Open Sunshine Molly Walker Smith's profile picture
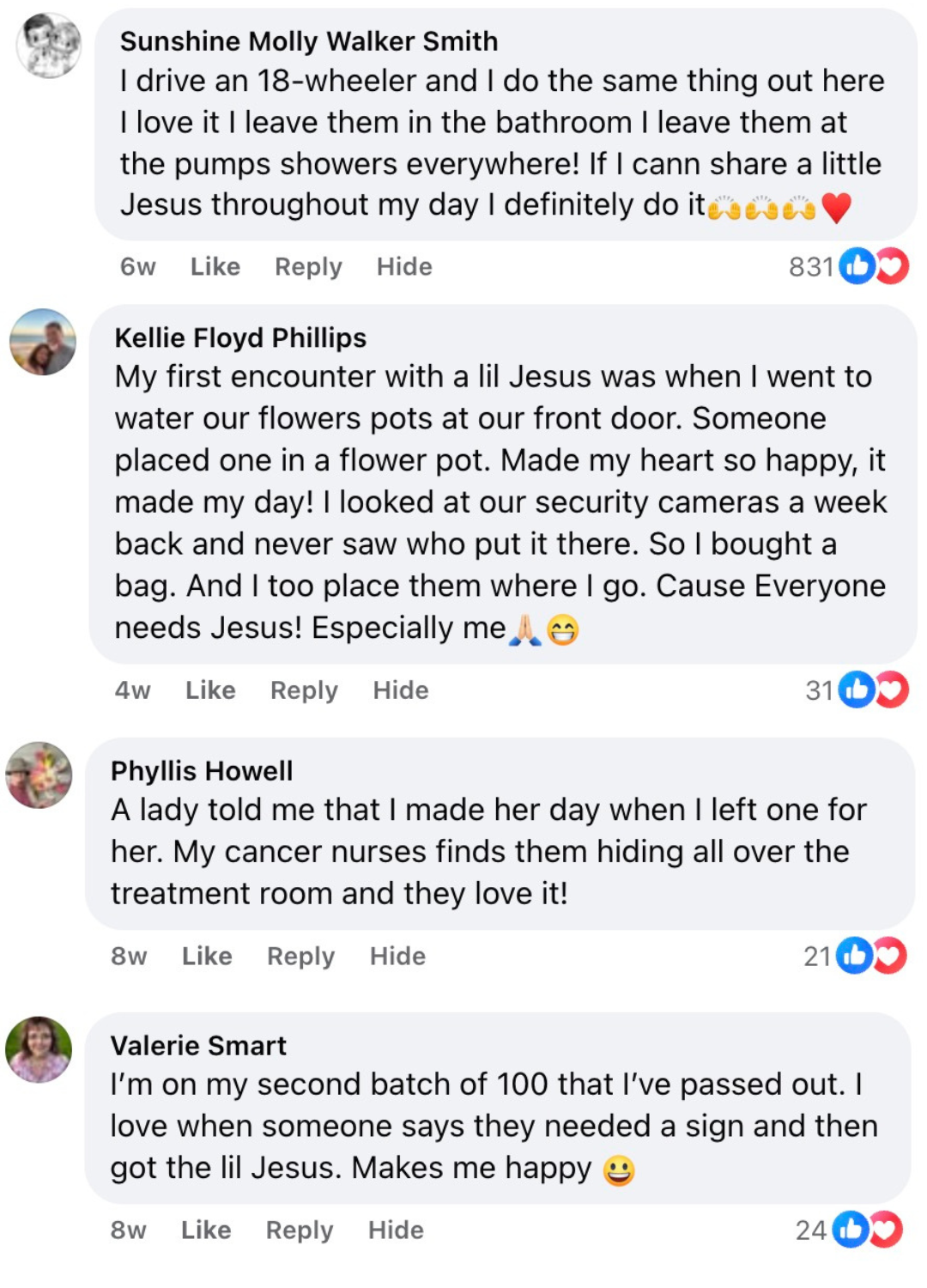The image size is (927, 1288). [x=49, y=46]
